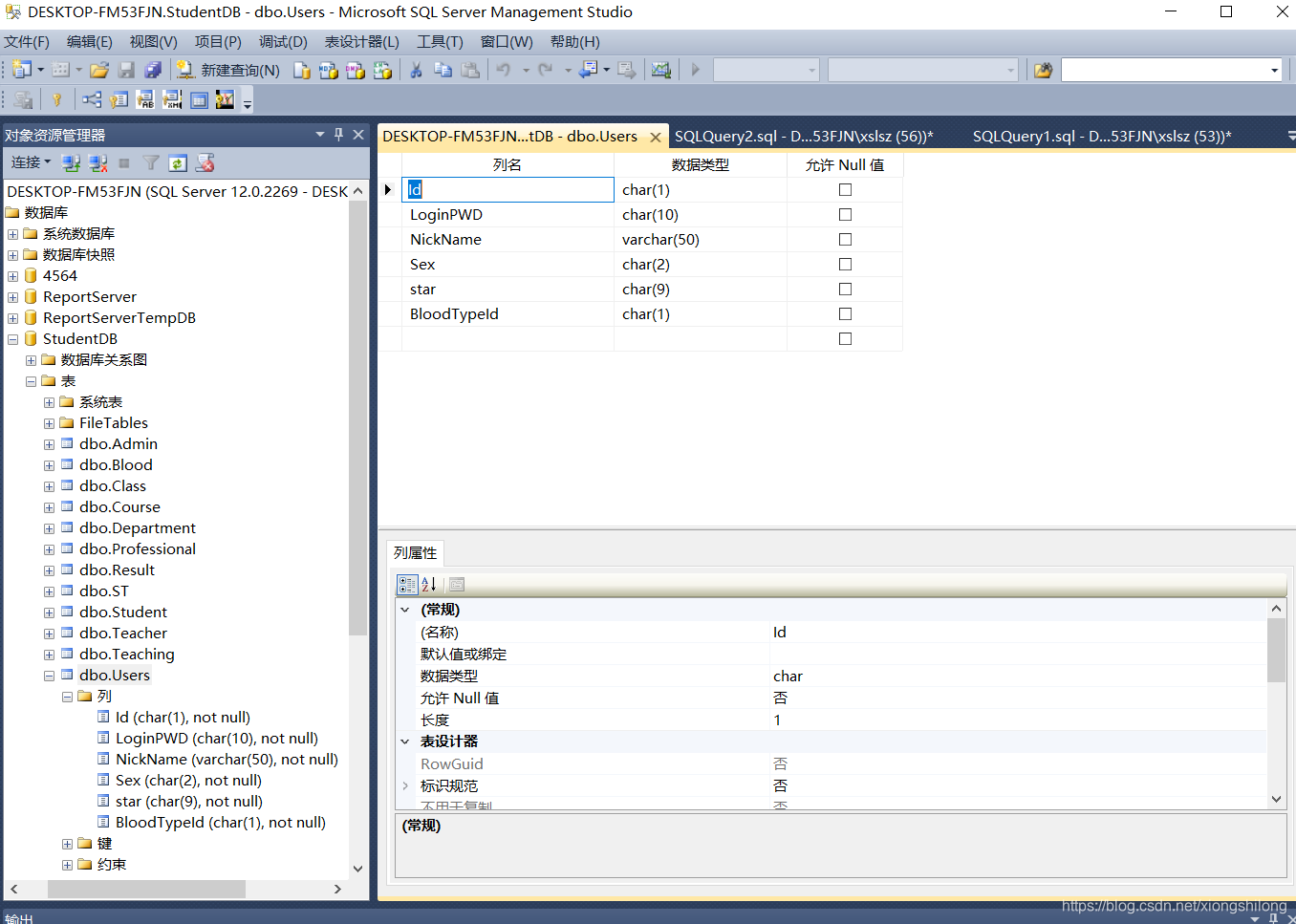Click the Save All icon
Image resolution: width=1296 pixels, height=924 pixels.
[153, 70]
